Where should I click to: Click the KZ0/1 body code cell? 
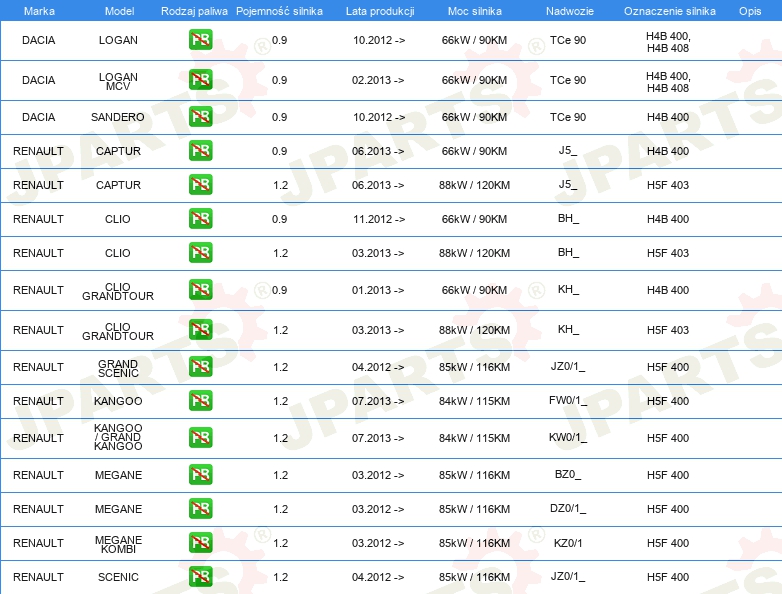coord(568,543)
